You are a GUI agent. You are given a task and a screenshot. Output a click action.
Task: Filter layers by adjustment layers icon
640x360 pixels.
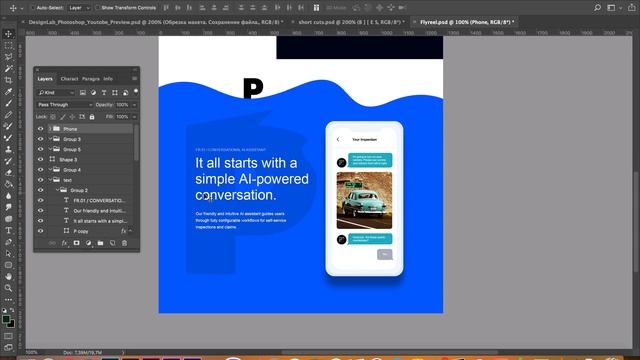[x=93, y=93]
